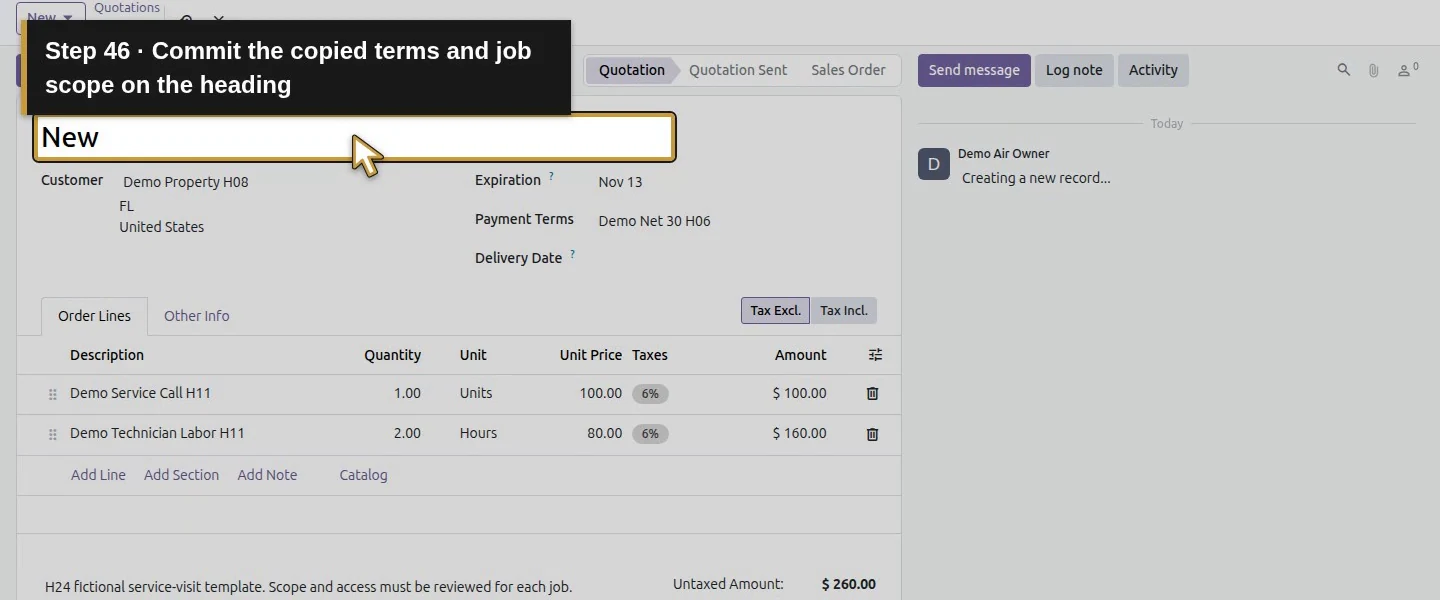Screen dimensions: 1440x600
Task: Edit quantity 1.00 of Service Call line
Action: [x=407, y=393]
